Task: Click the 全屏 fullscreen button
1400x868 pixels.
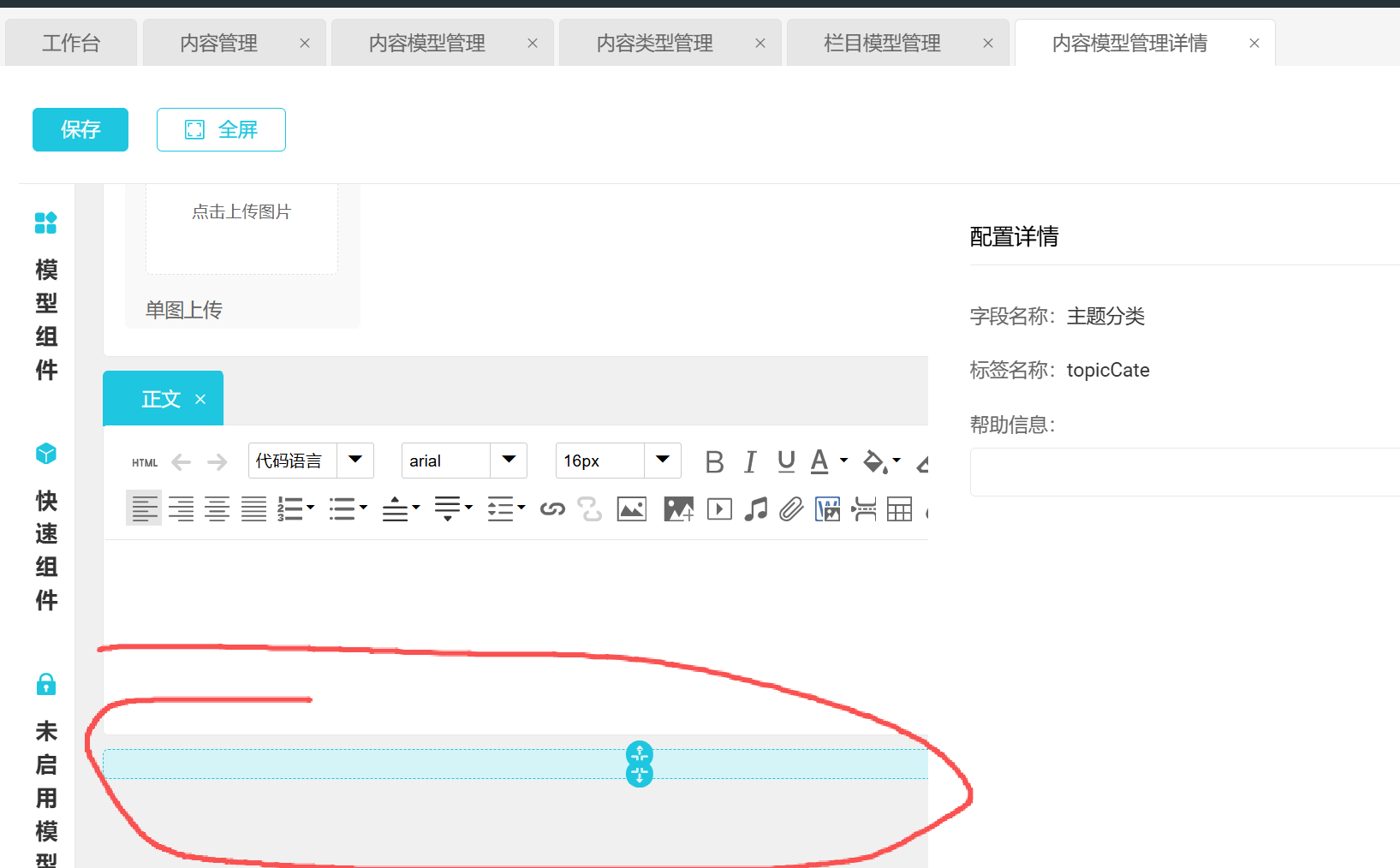Action: point(221,129)
